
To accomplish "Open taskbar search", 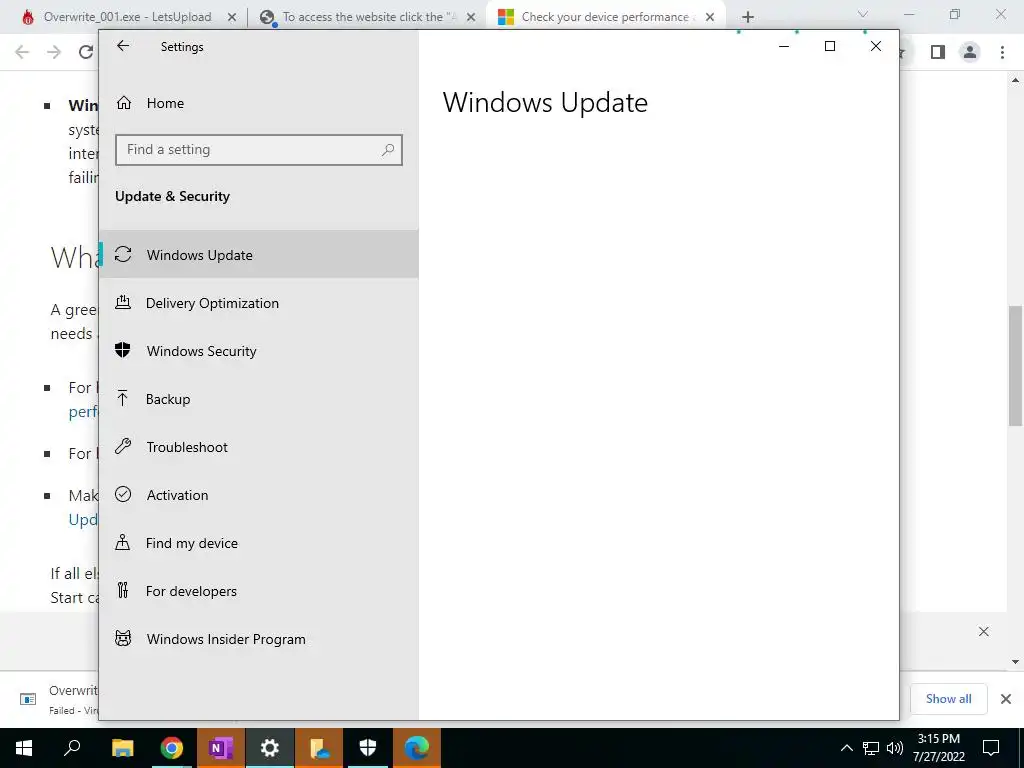I will tap(72, 748).
